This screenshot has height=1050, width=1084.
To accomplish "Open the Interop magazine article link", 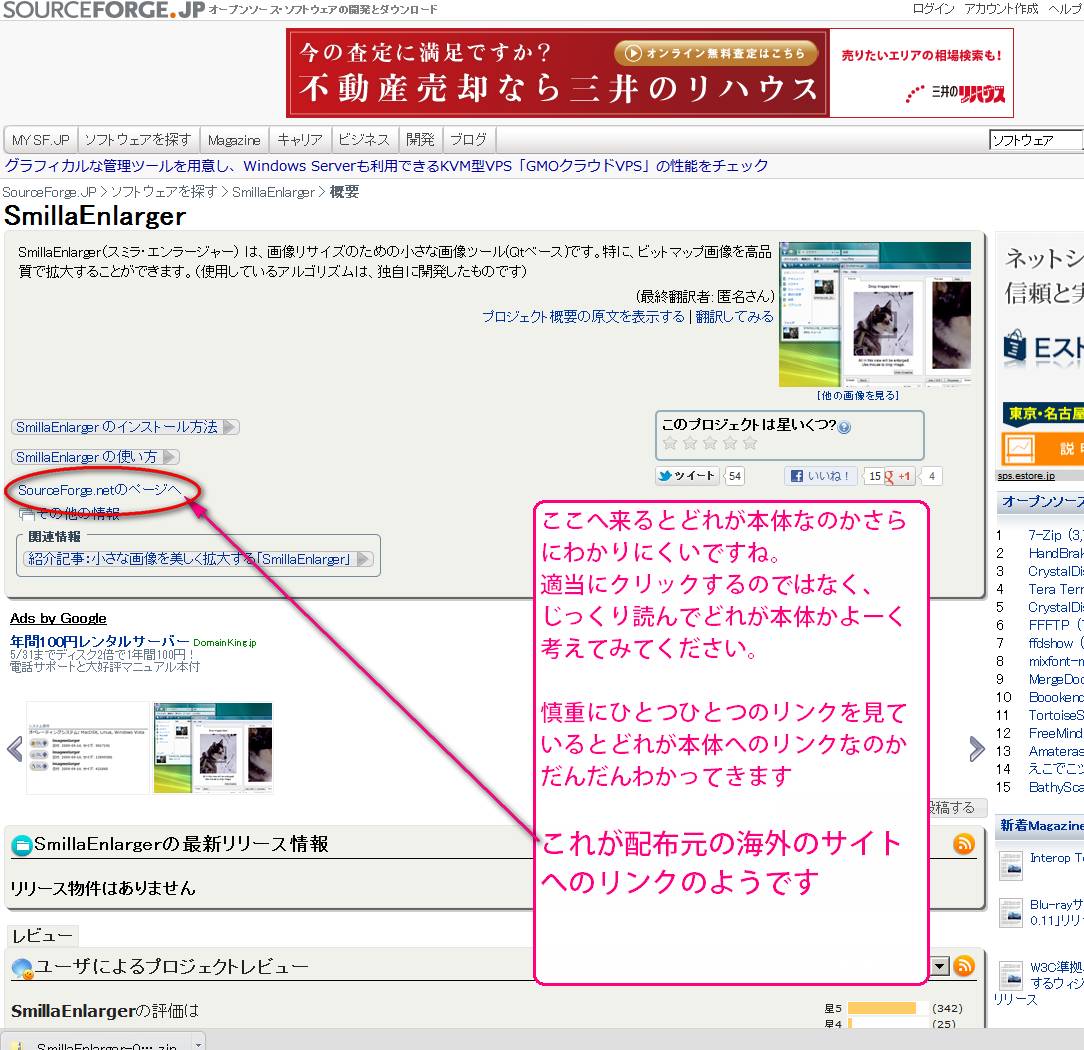I will click(x=1056, y=858).
